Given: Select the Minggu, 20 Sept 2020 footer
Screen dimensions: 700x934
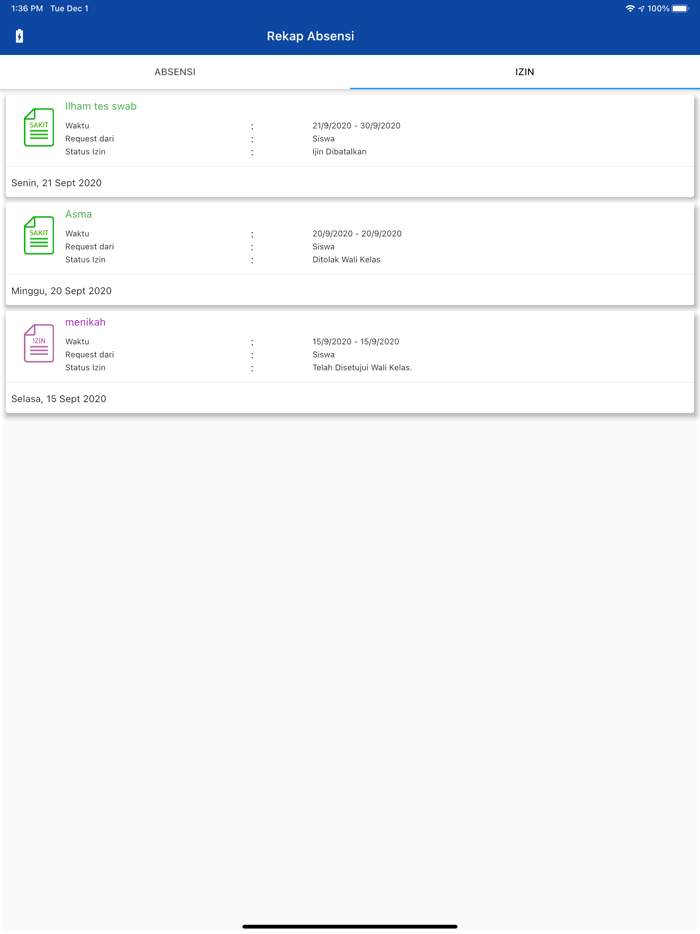Looking at the screenshot, I should (61, 291).
